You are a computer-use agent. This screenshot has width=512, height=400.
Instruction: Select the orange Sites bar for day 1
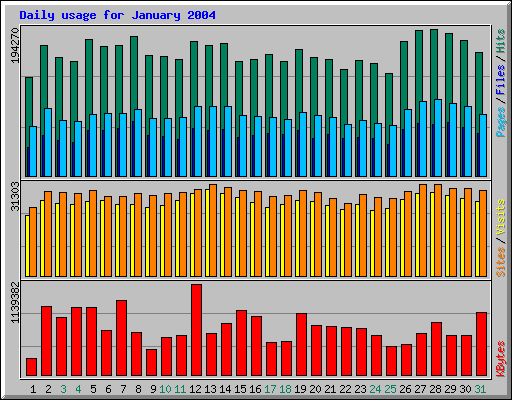tap(33, 242)
